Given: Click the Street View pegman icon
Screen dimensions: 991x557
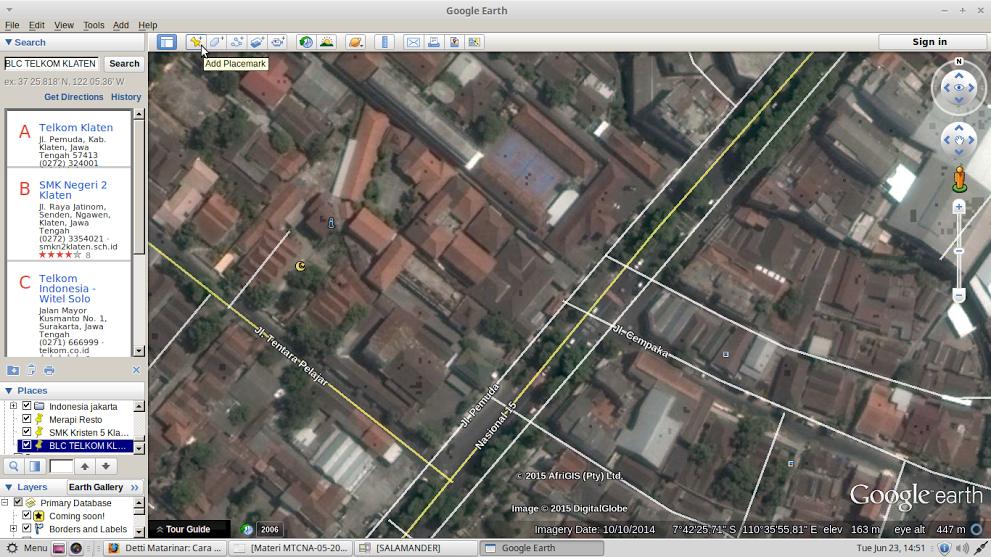Looking at the screenshot, I should (959, 179).
